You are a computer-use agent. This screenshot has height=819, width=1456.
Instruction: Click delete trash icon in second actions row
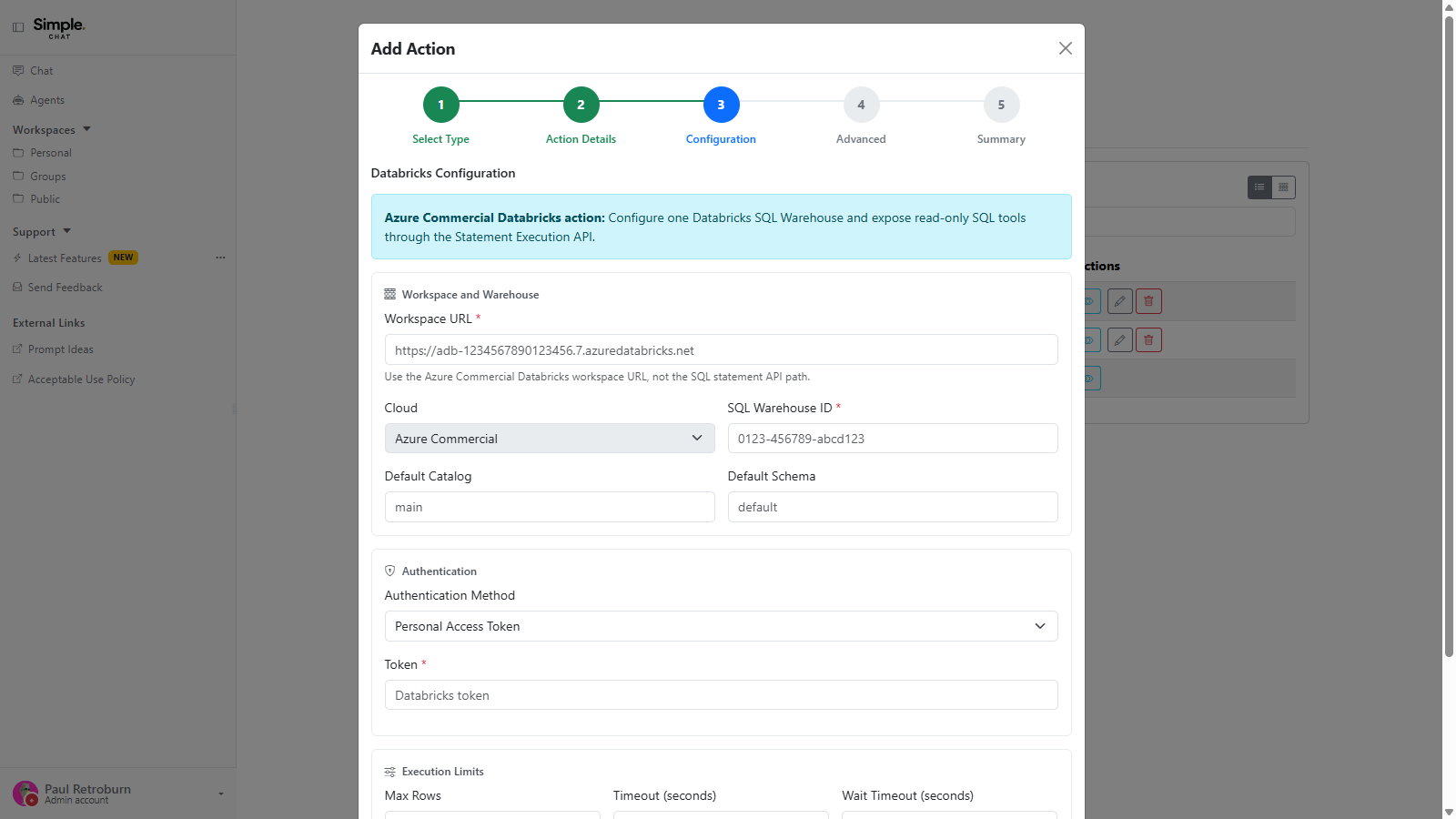pos(1148,340)
